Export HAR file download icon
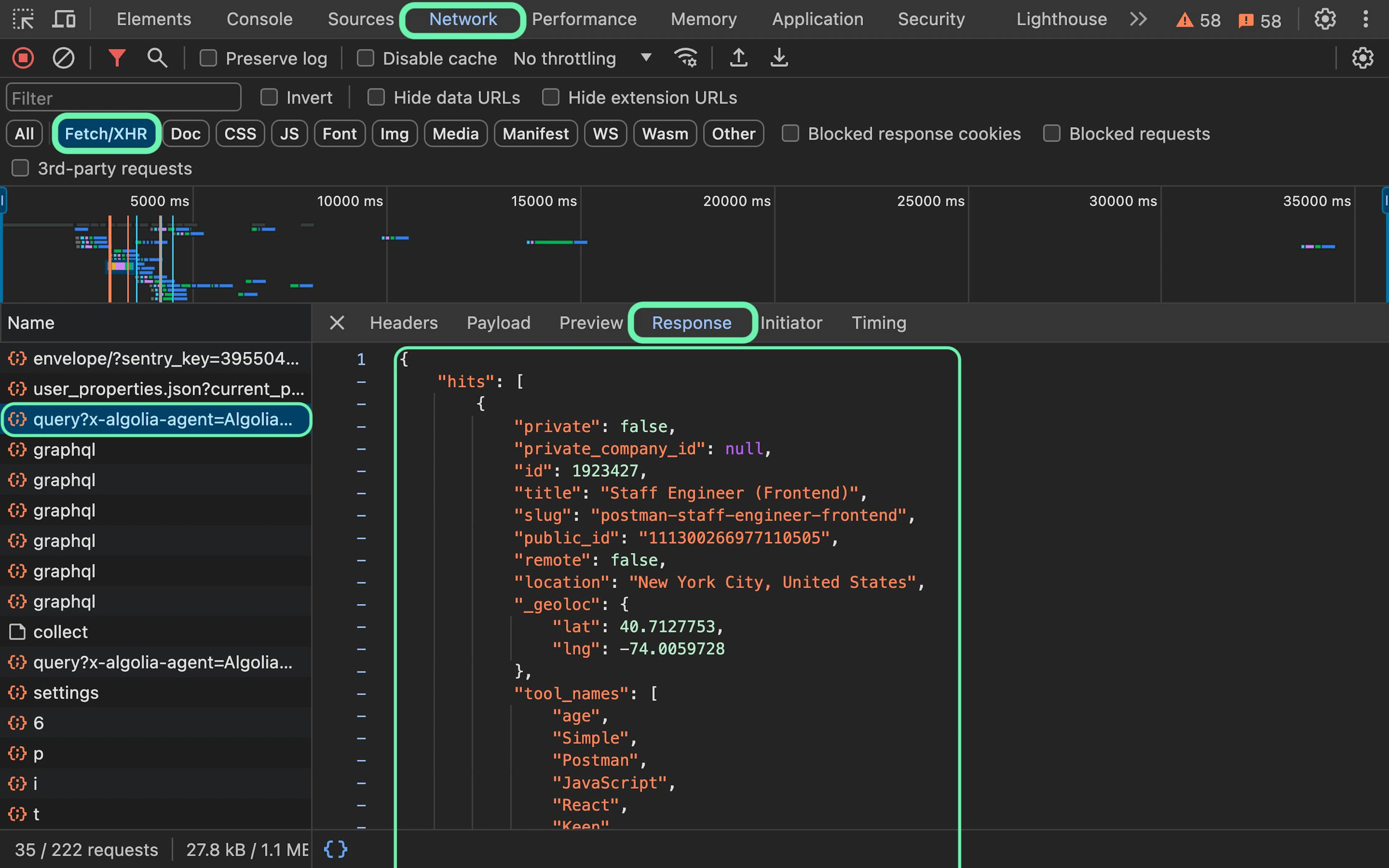This screenshot has height=868, width=1389. [779, 58]
